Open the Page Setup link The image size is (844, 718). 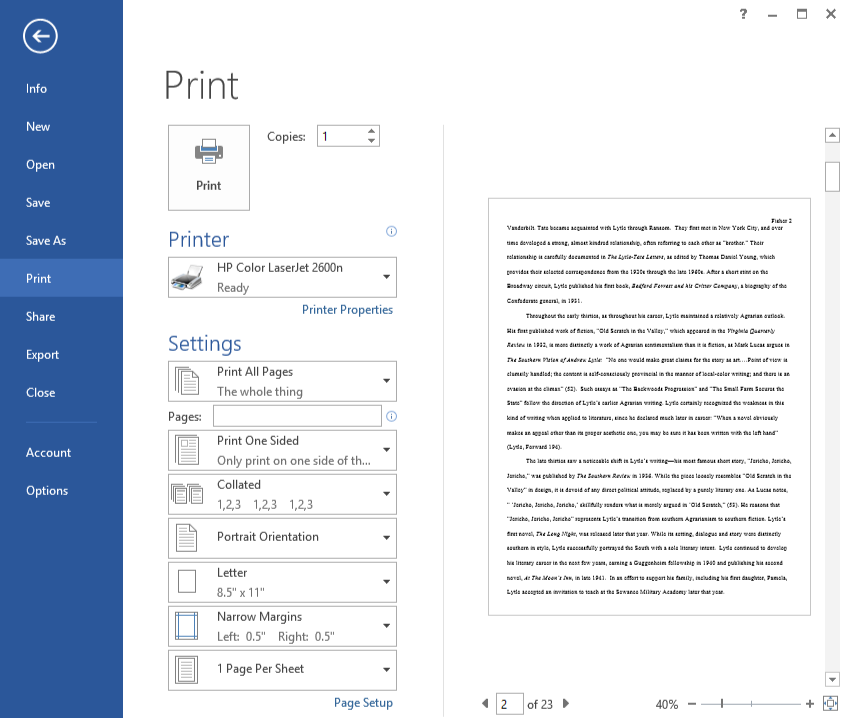click(363, 703)
